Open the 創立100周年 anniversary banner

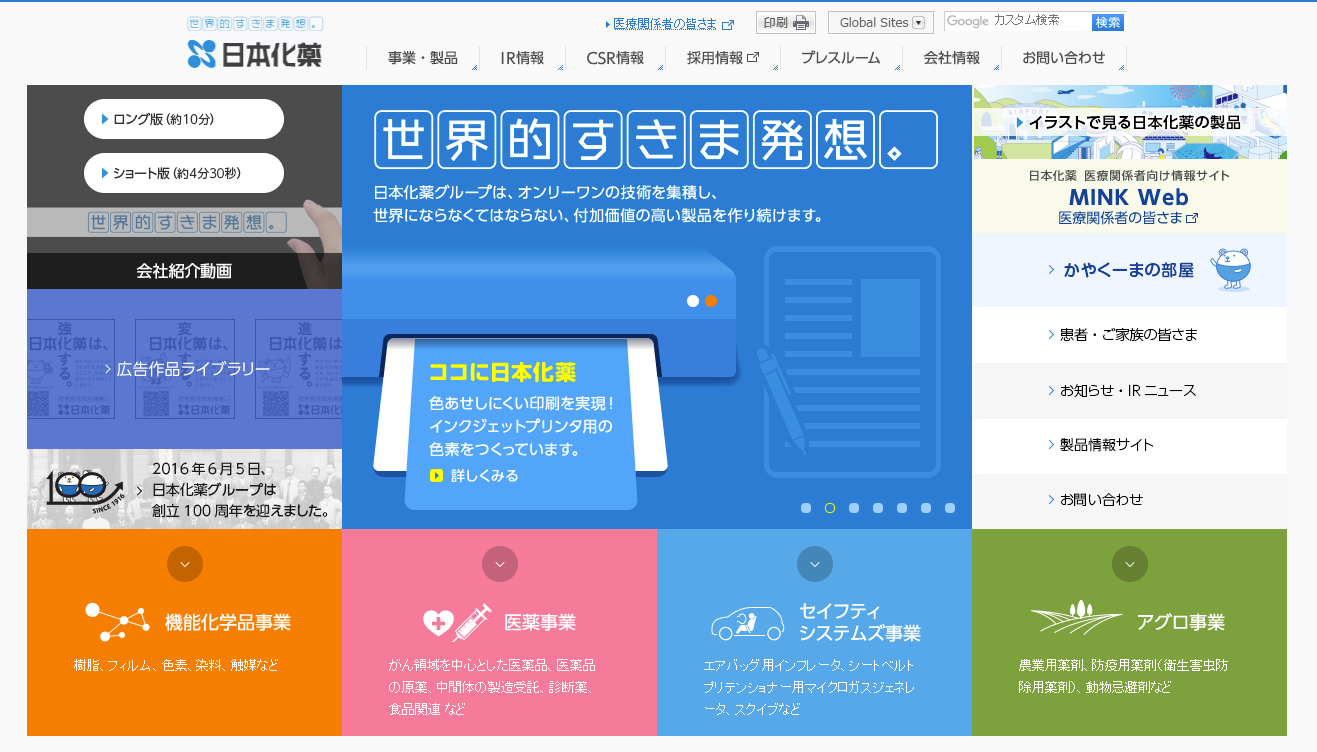[x=185, y=489]
